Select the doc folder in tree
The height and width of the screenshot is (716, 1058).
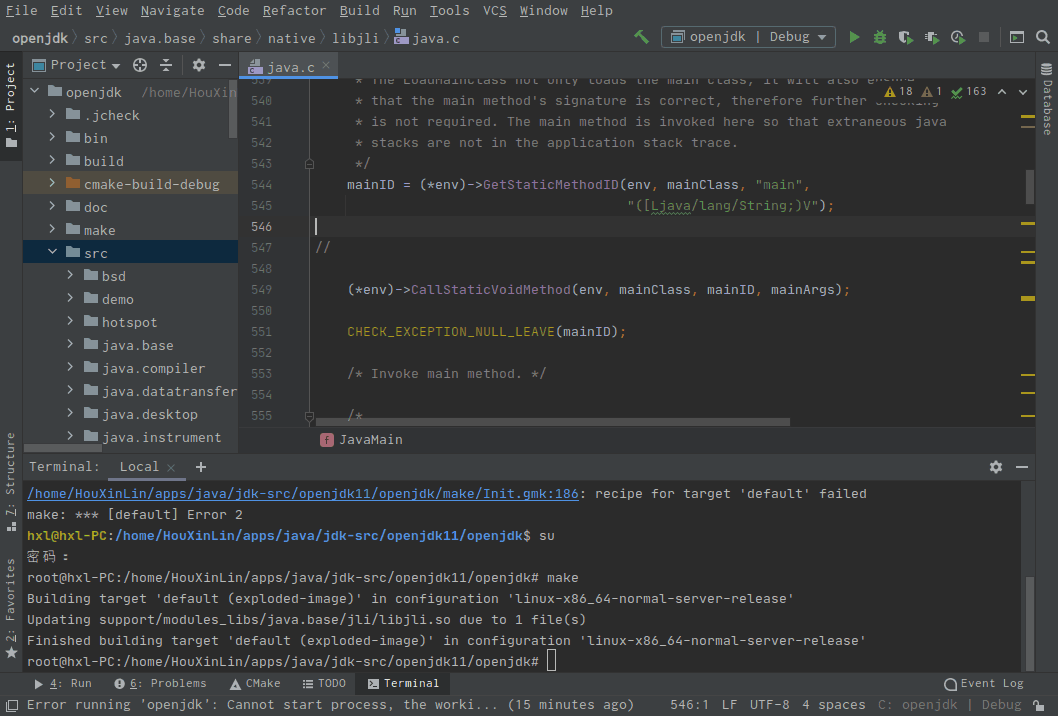pyautogui.click(x=95, y=207)
